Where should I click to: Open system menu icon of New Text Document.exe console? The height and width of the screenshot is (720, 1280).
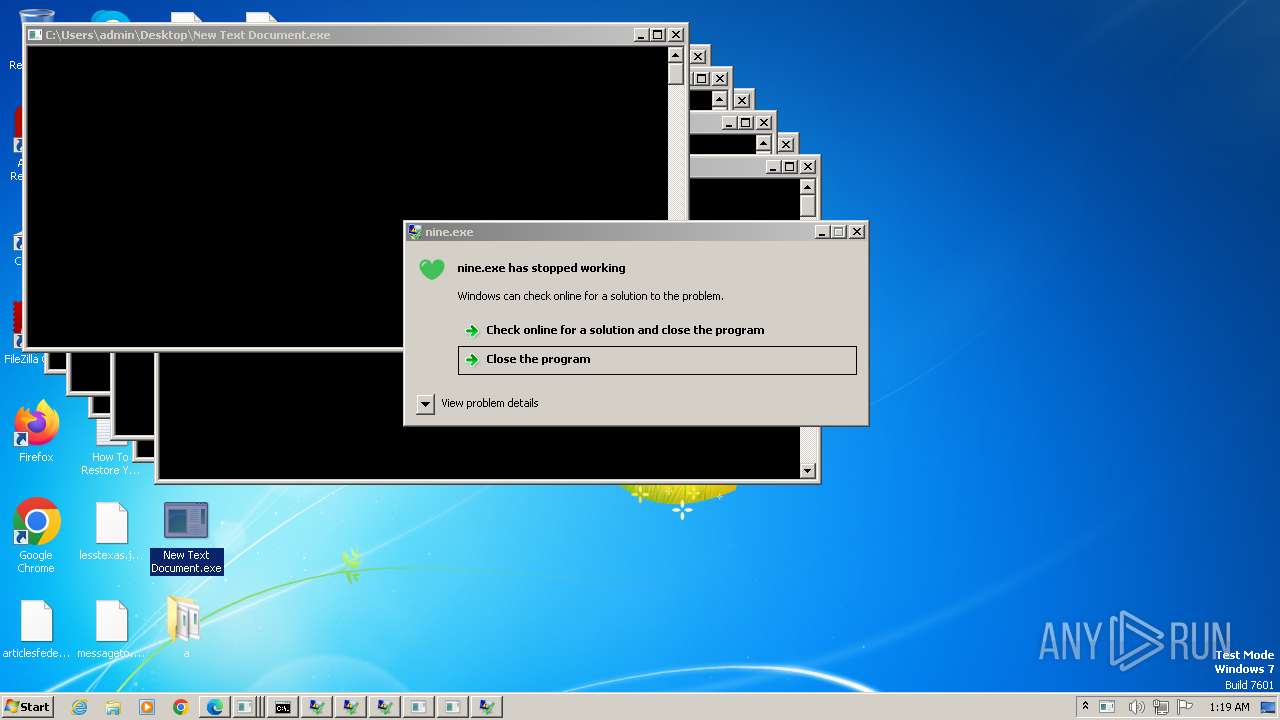[35, 35]
